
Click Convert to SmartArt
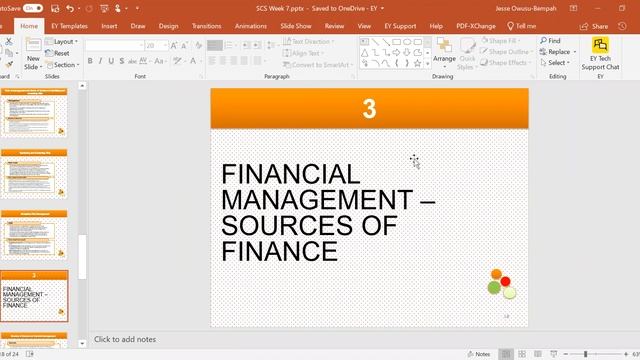coord(317,64)
